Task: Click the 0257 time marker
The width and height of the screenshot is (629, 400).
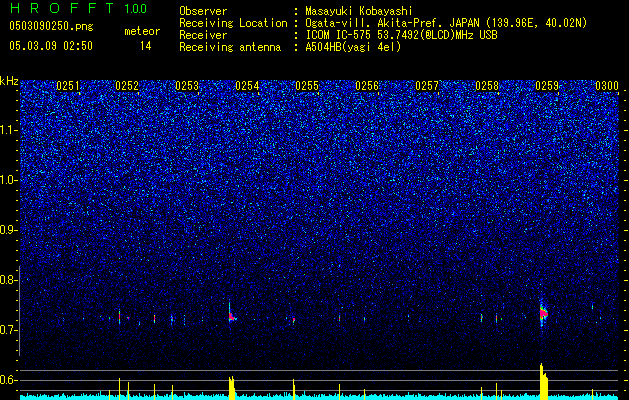Action: click(427, 86)
